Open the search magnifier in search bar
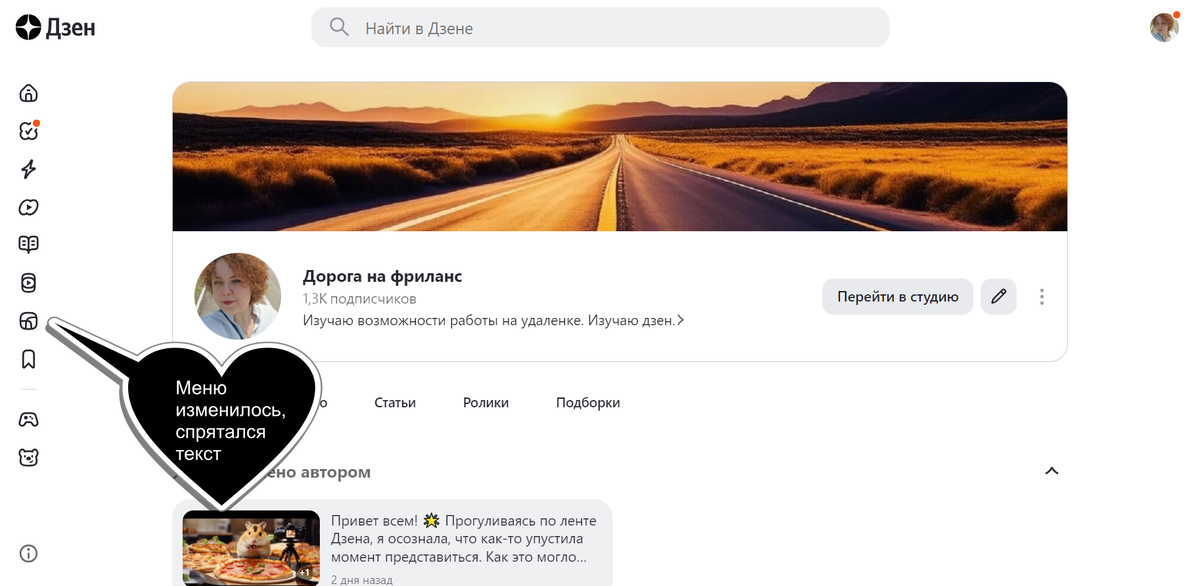Image resolution: width=1200 pixels, height=586 pixels. pyautogui.click(x=338, y=27)
